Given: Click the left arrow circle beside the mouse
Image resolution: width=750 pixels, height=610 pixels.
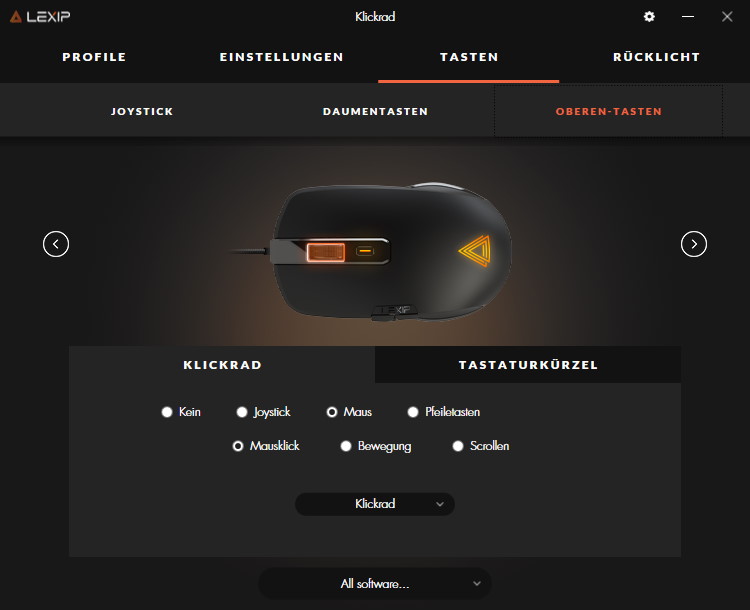Looking at the screenshot, I should click(x=56, y=244).
